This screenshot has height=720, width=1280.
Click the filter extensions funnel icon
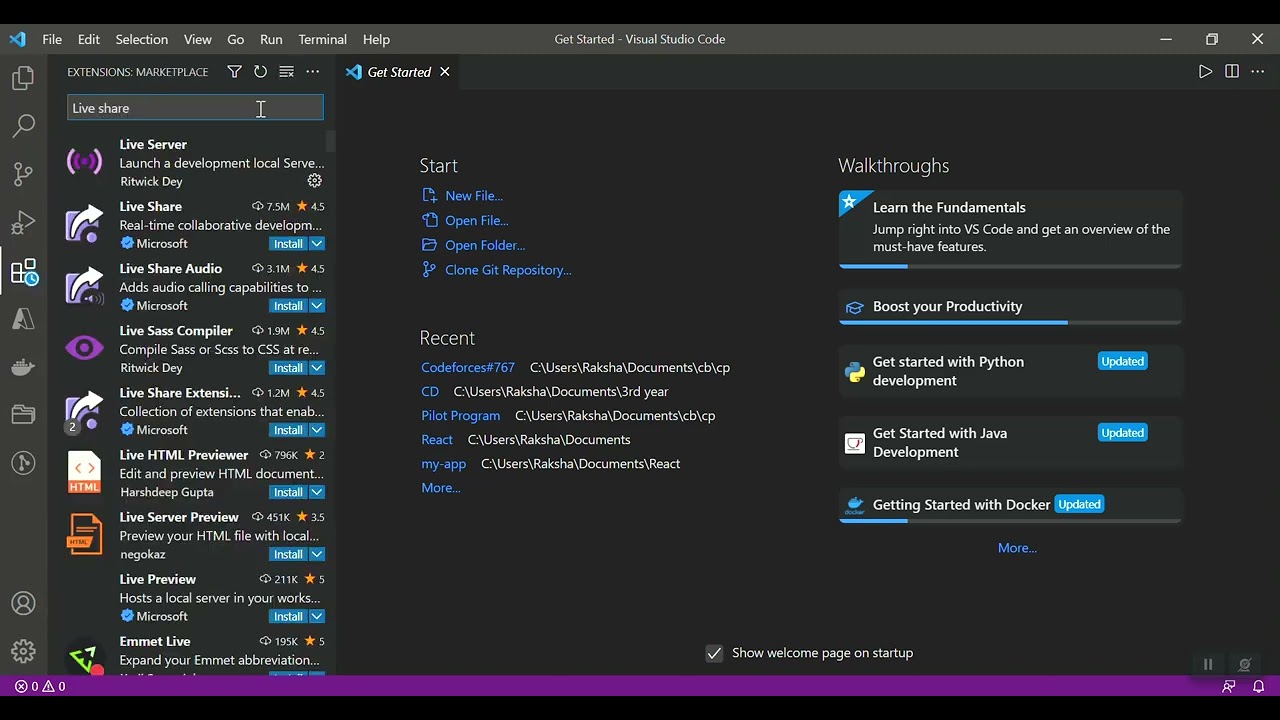click(234, 72)
